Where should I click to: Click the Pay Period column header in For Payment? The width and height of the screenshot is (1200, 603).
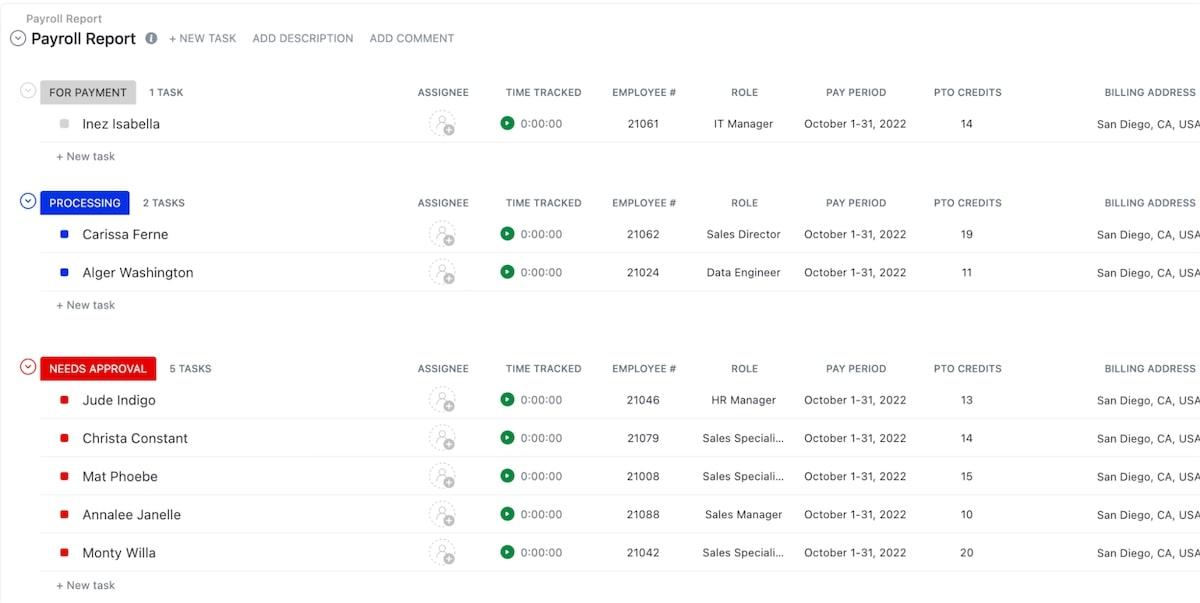pyautogui.click(x=855, y=92)
